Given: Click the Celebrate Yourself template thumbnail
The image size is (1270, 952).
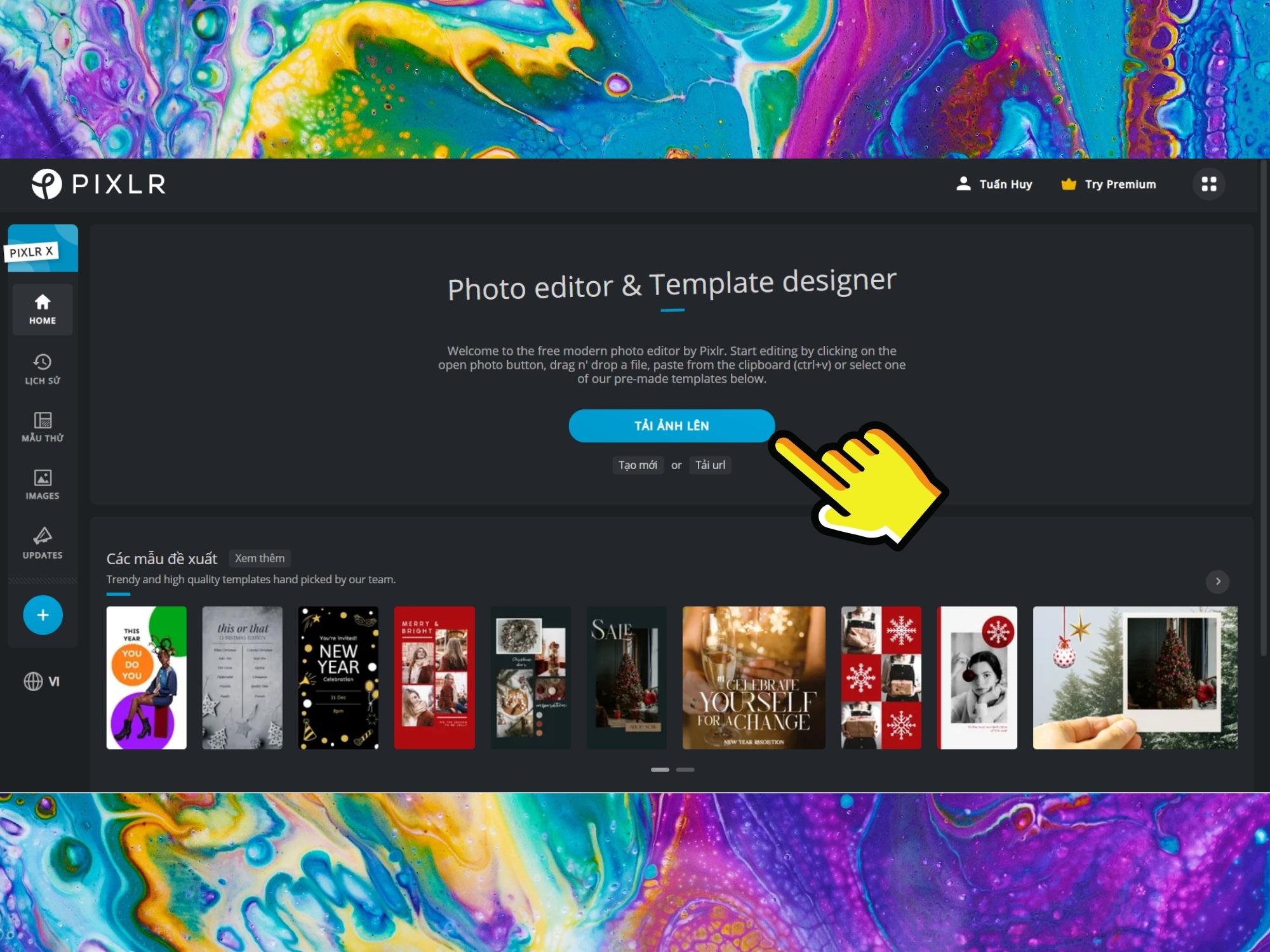Looking at the screenshot, I should 753,677.
